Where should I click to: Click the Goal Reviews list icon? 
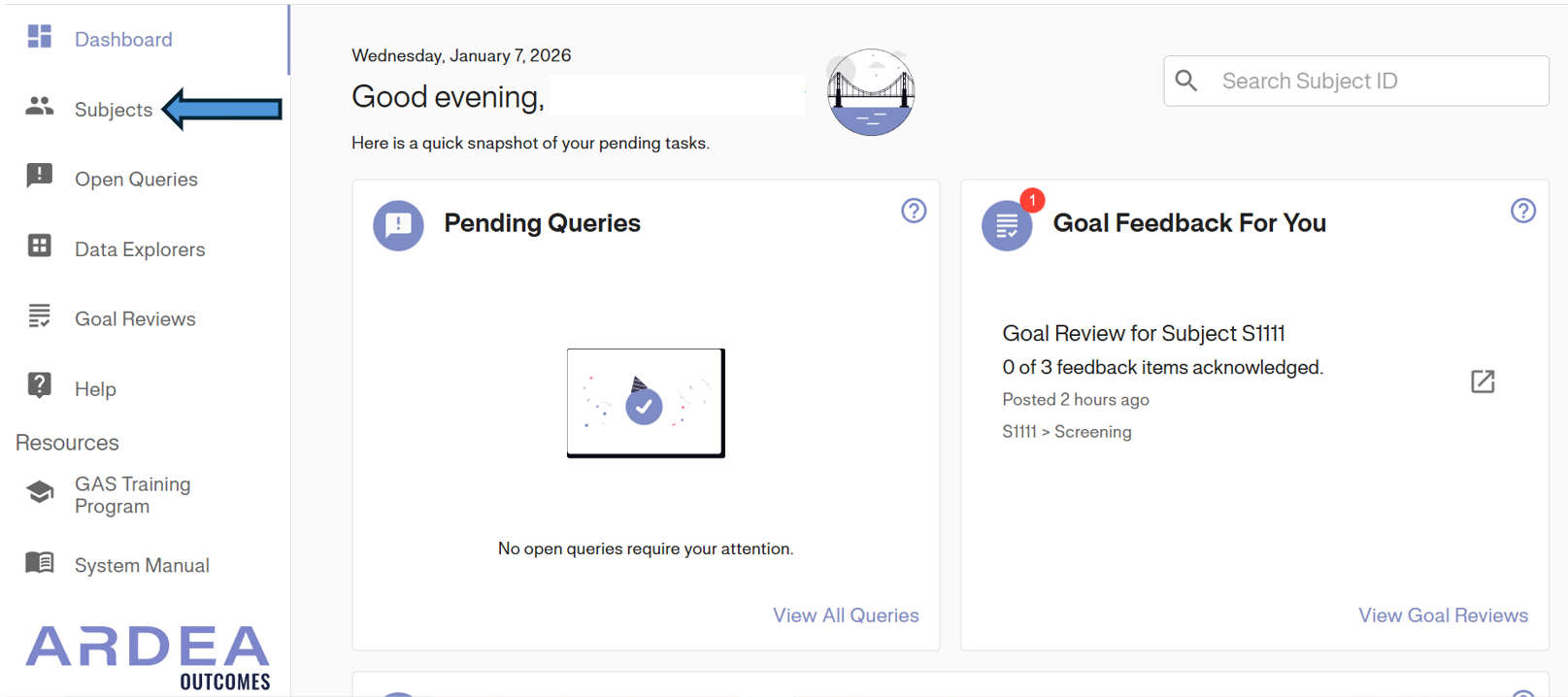tap(39, 316)
